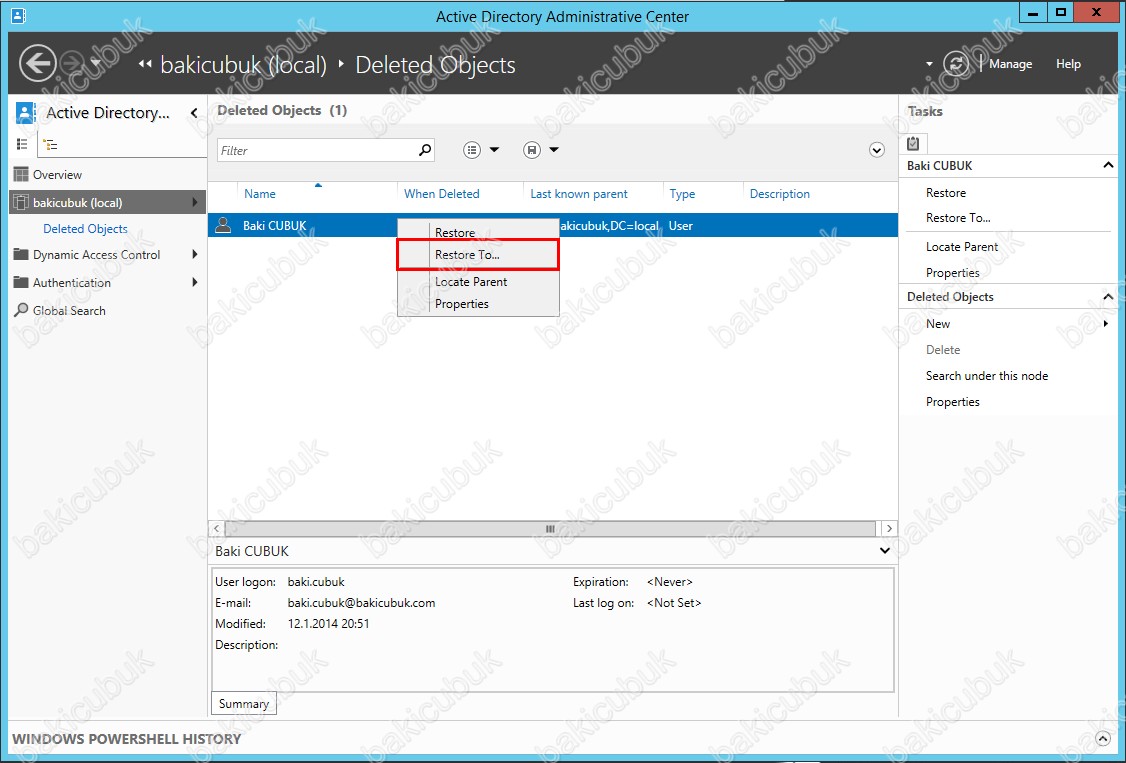
Task: Select the Baki CUBUK user row
Action: 553,225
